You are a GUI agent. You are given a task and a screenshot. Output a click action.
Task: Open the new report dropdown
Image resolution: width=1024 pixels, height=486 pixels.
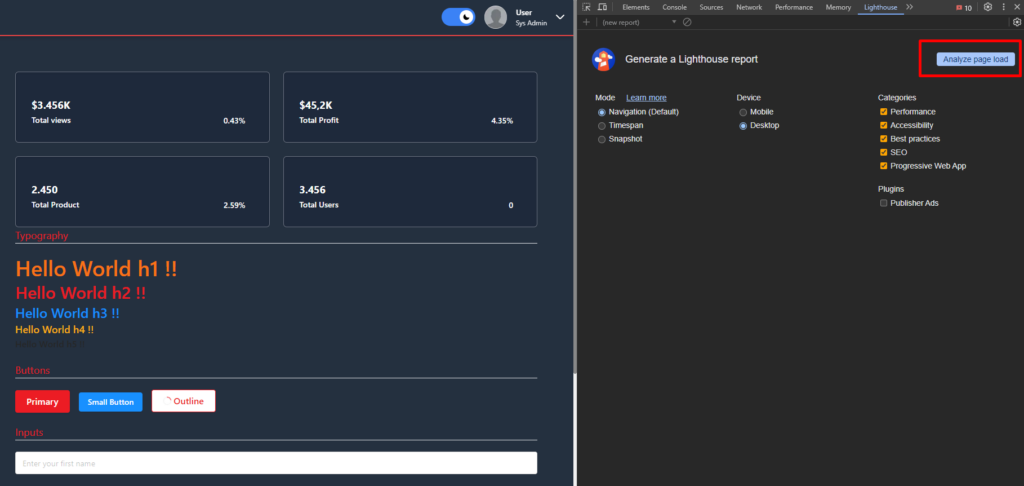pos(640,22)
